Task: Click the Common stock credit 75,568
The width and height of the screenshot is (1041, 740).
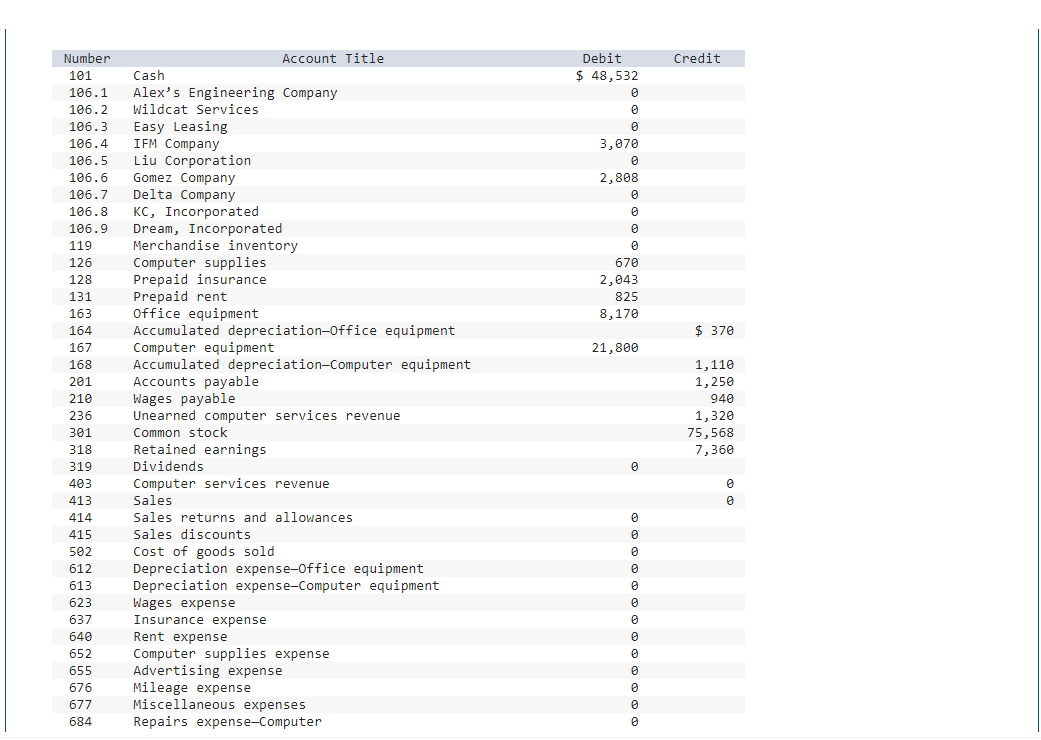Action: tap(710, 433)
